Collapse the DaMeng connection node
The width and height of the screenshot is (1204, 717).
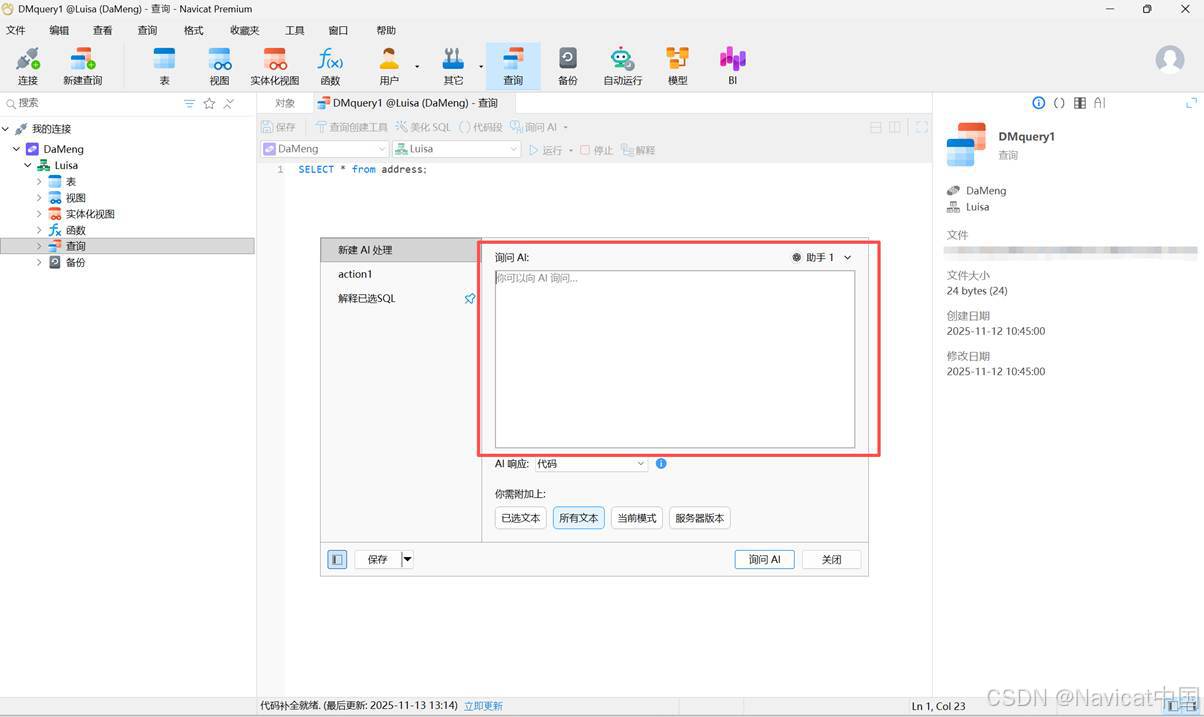17,149
